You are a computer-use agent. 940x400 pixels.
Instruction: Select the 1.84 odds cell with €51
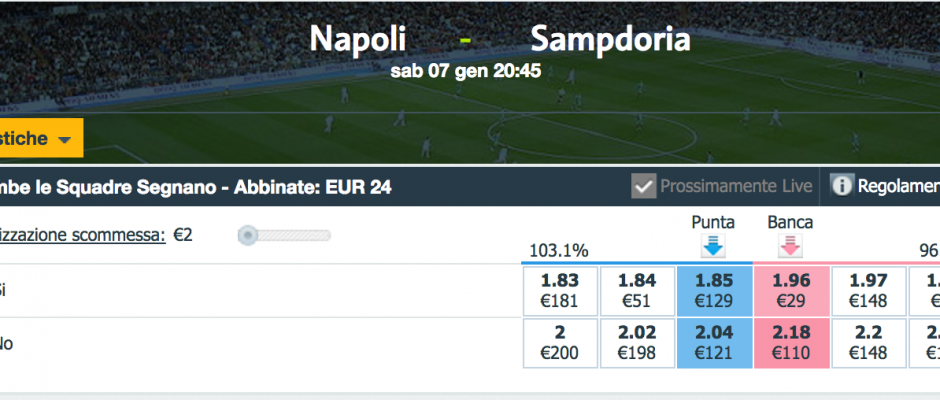tap(637, 291)
